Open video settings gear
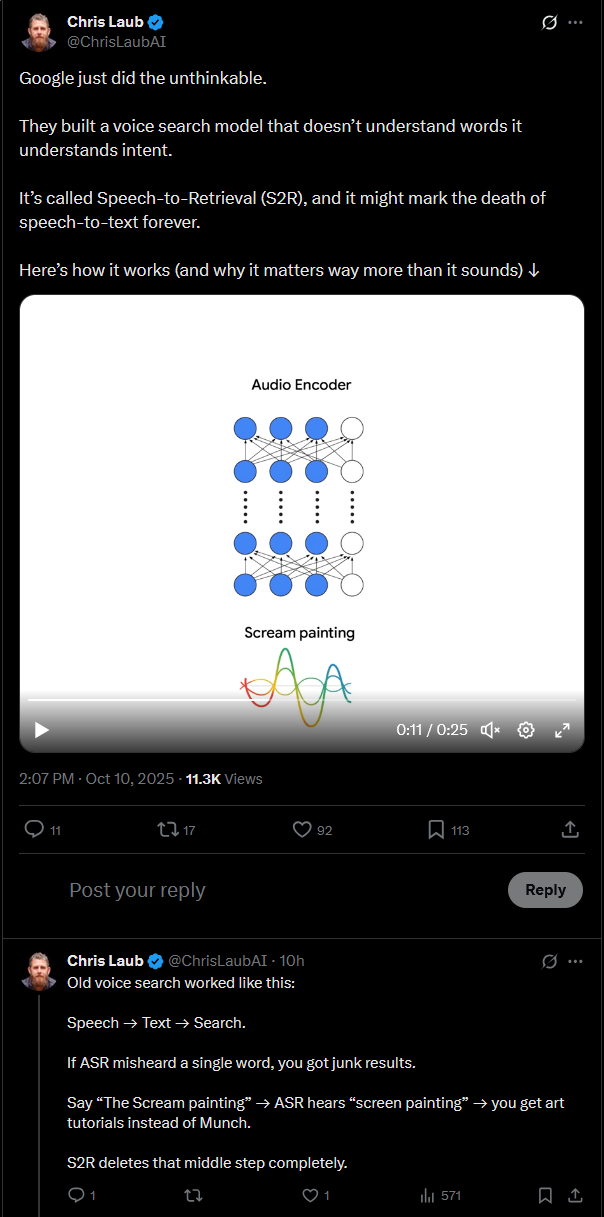Image resolution: width=604 pixels, height=1217 pixels. [x=526, y=730]
